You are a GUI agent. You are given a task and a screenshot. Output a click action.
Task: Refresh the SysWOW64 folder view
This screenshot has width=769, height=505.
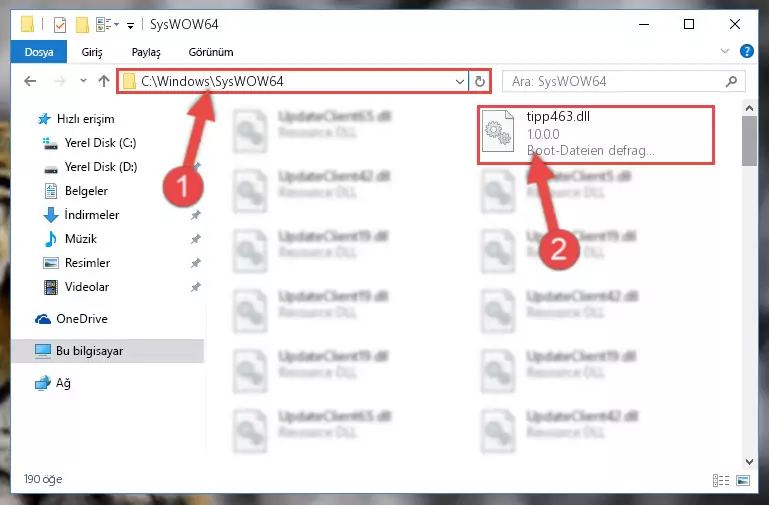480,81
